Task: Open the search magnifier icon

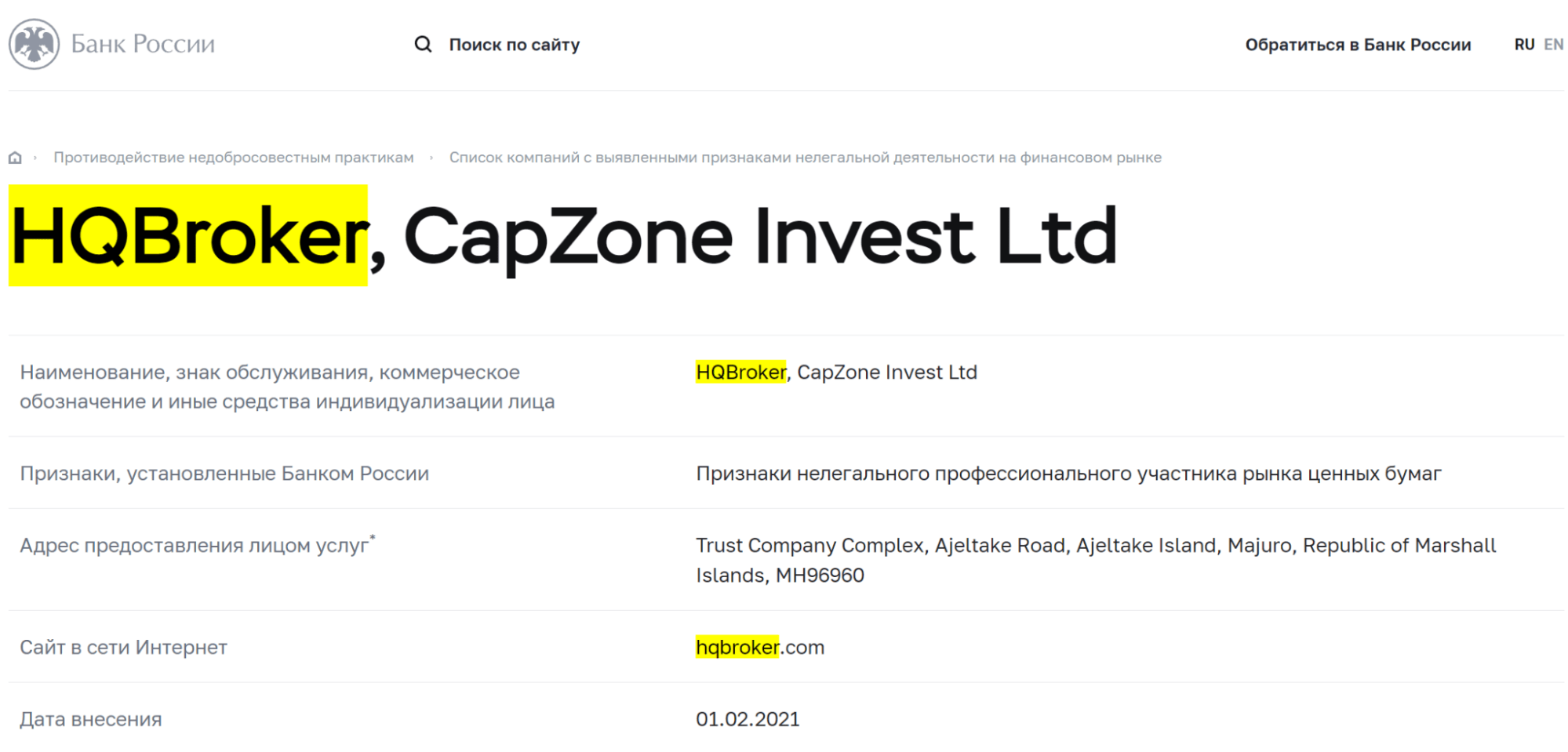Action: tap(423, 44)
